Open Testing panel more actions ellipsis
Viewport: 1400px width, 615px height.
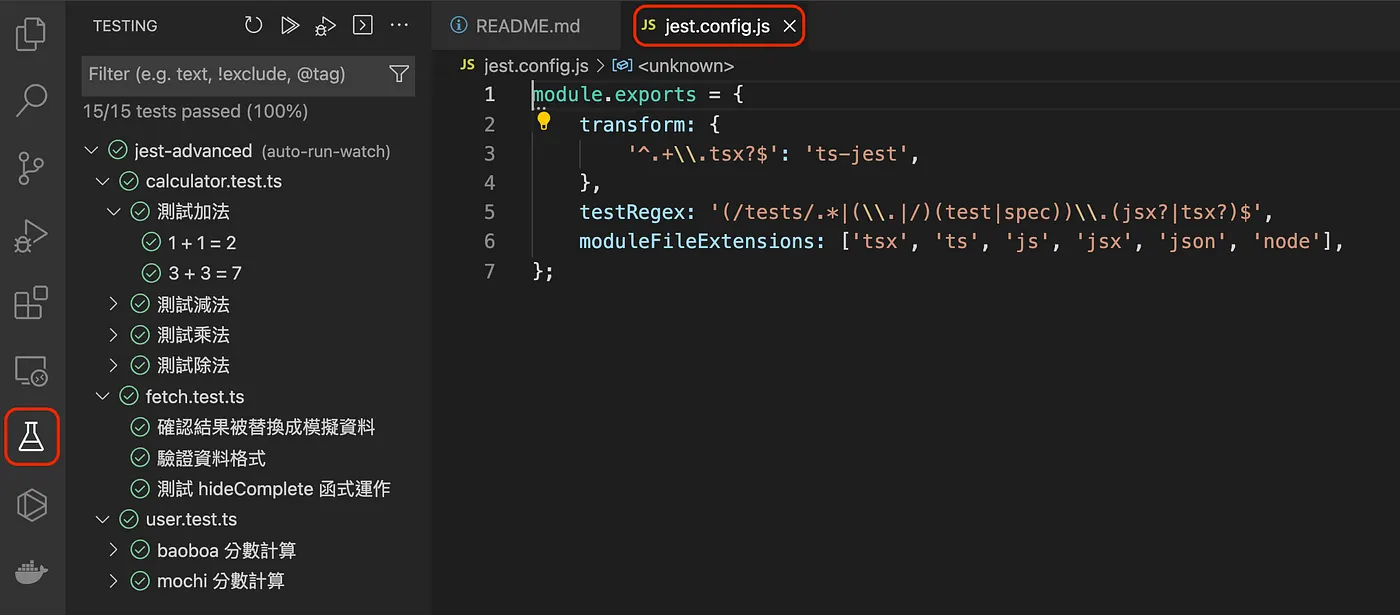pyautogui.click(x=399, y=25)
